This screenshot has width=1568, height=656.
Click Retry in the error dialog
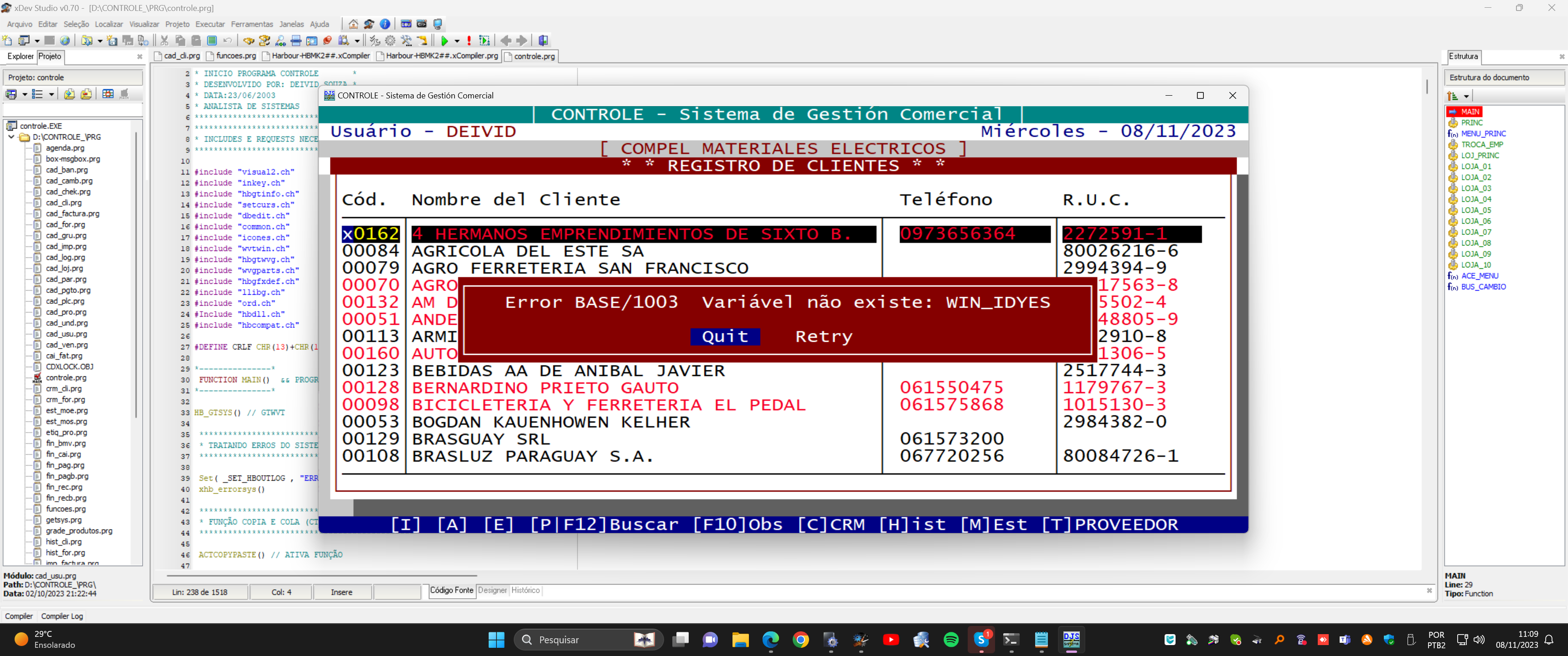[x=824, y=337]
